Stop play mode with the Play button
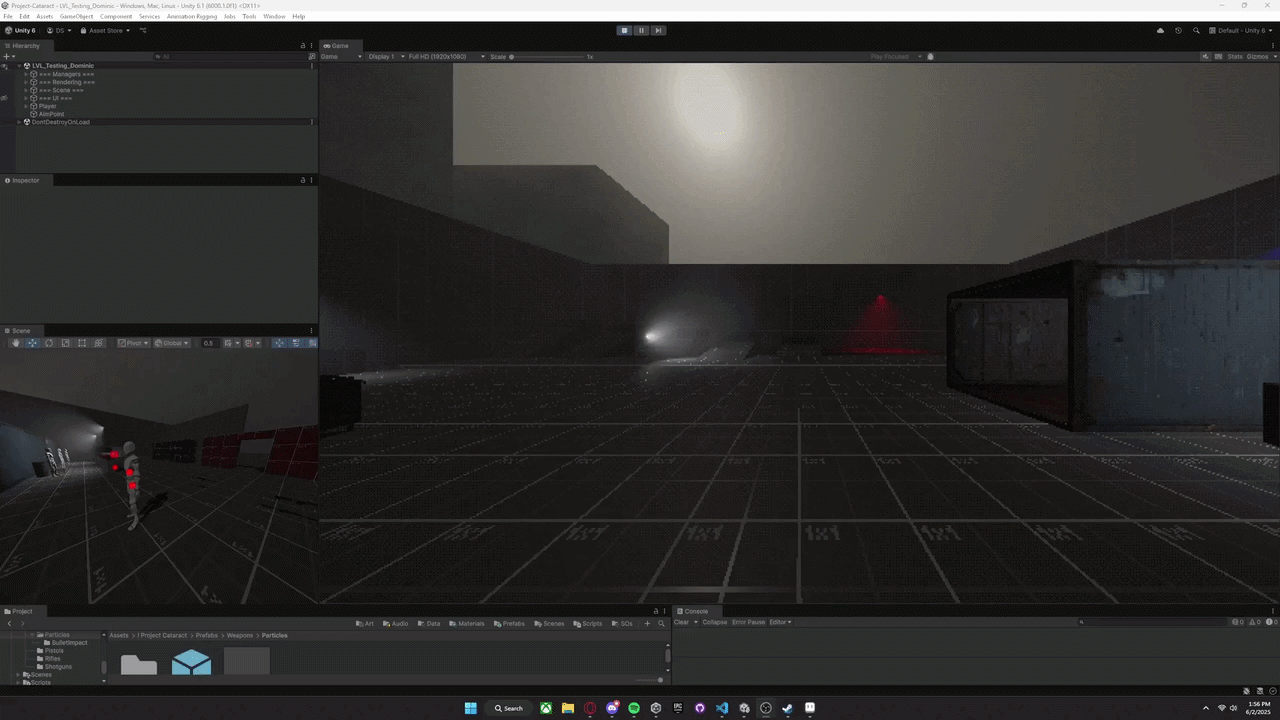The image size is (1280, 720). tap(624, 30)
